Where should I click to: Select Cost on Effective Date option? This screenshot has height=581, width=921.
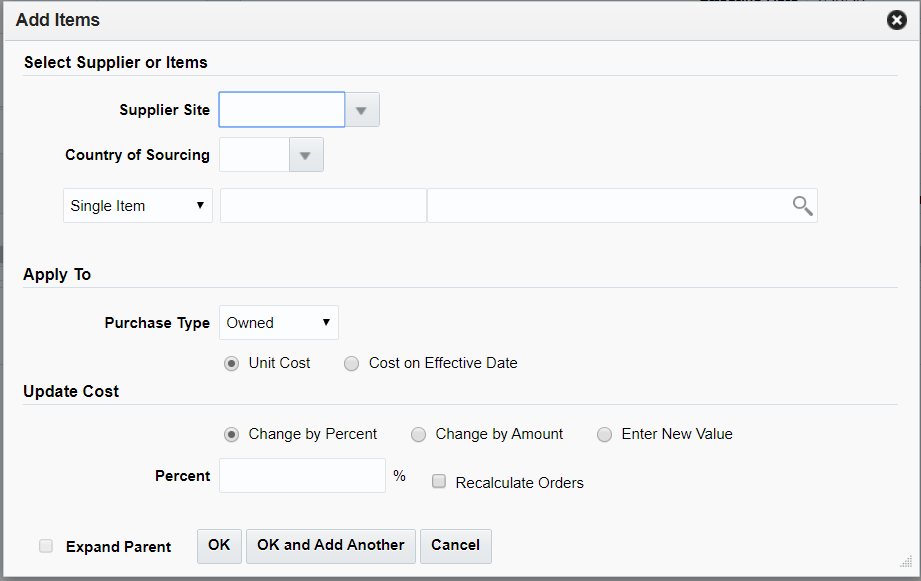351,363
